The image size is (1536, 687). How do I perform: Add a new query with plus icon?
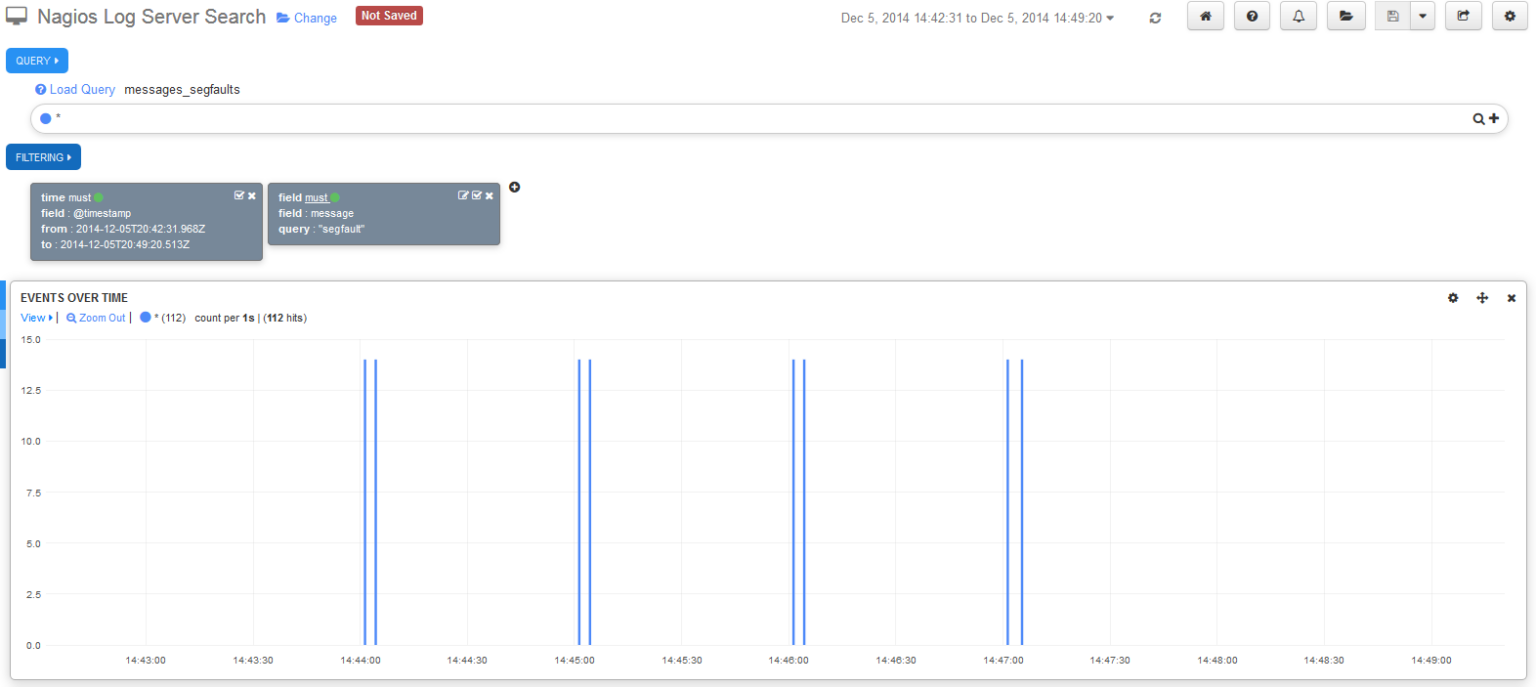1494,118
